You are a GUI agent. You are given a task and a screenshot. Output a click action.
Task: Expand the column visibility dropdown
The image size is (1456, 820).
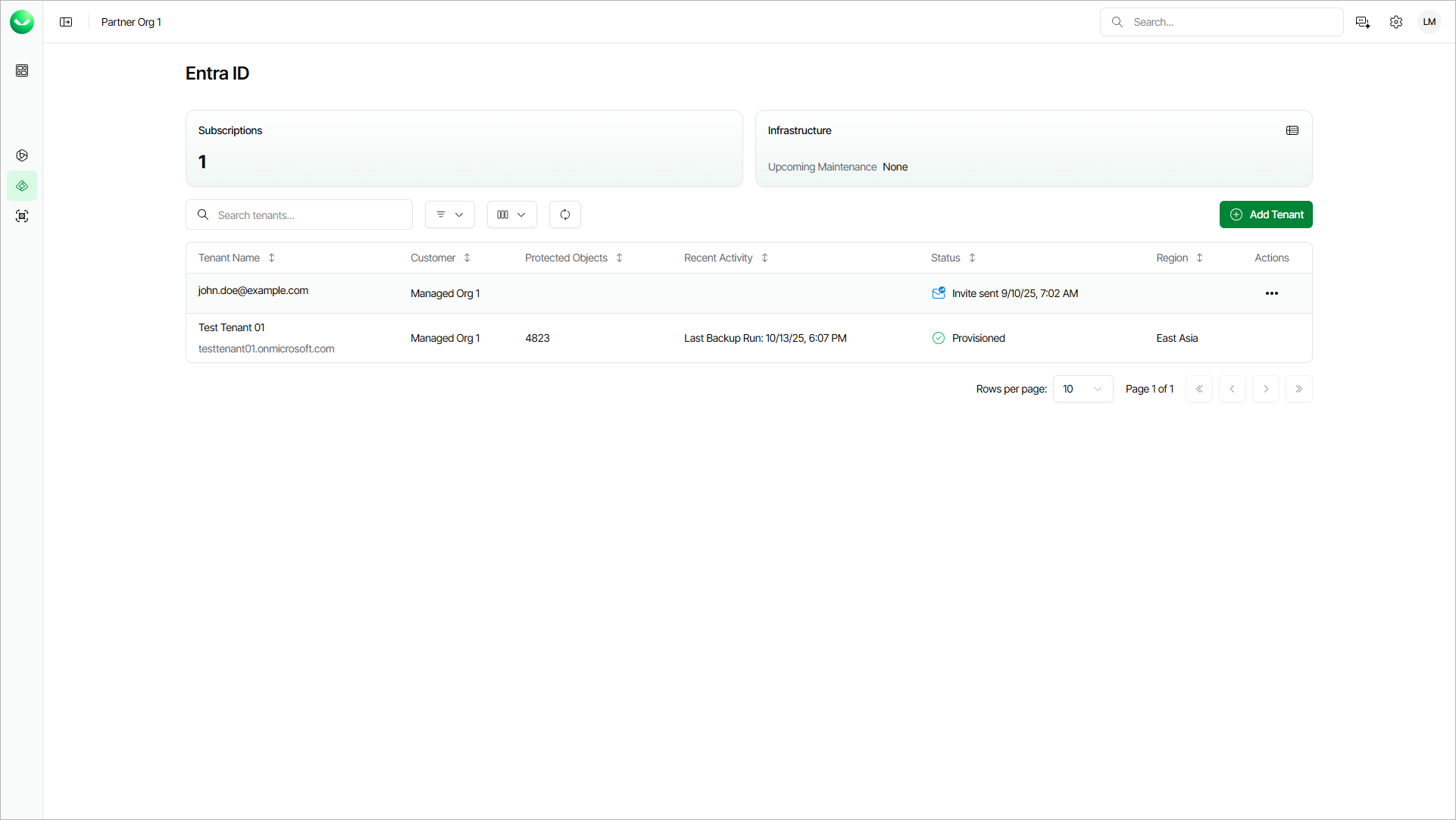click(511, 214)
